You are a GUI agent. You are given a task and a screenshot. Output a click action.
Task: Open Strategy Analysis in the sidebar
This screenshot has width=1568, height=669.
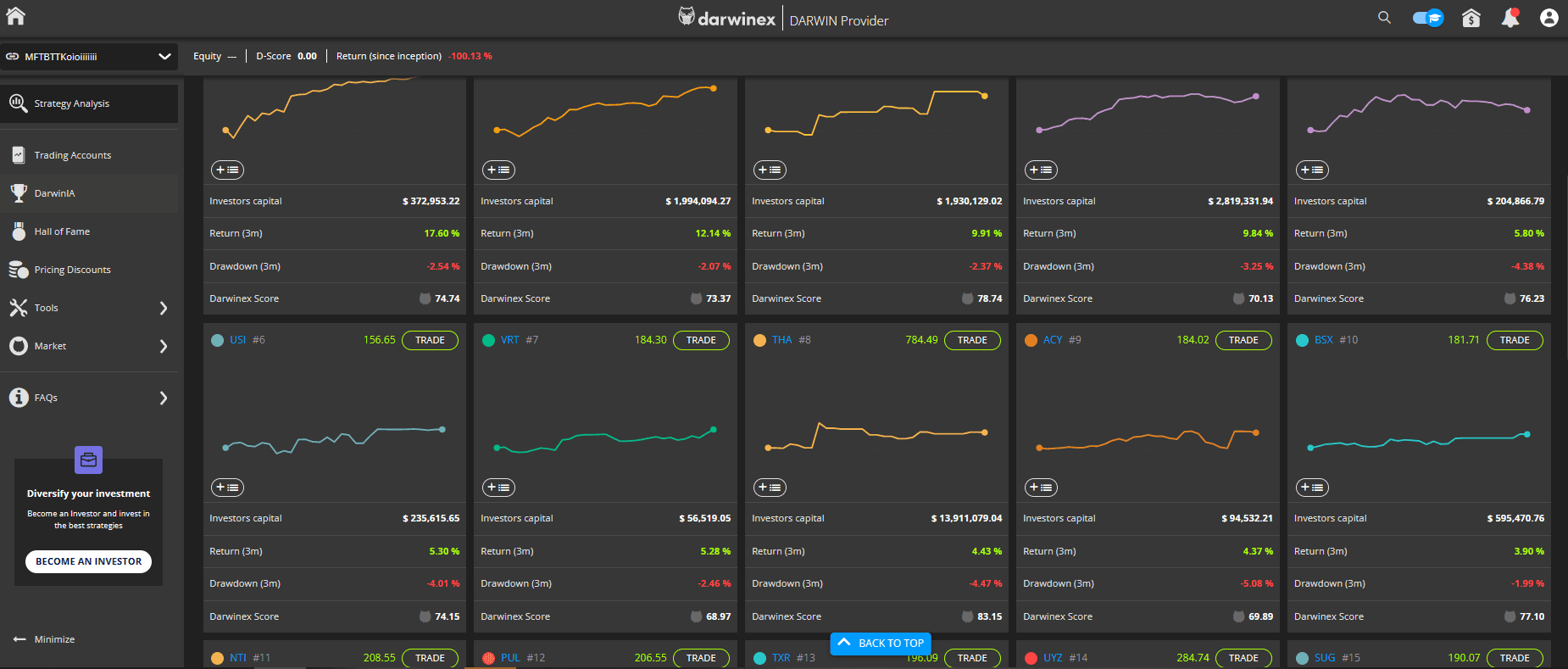click(x=89, y=103)
